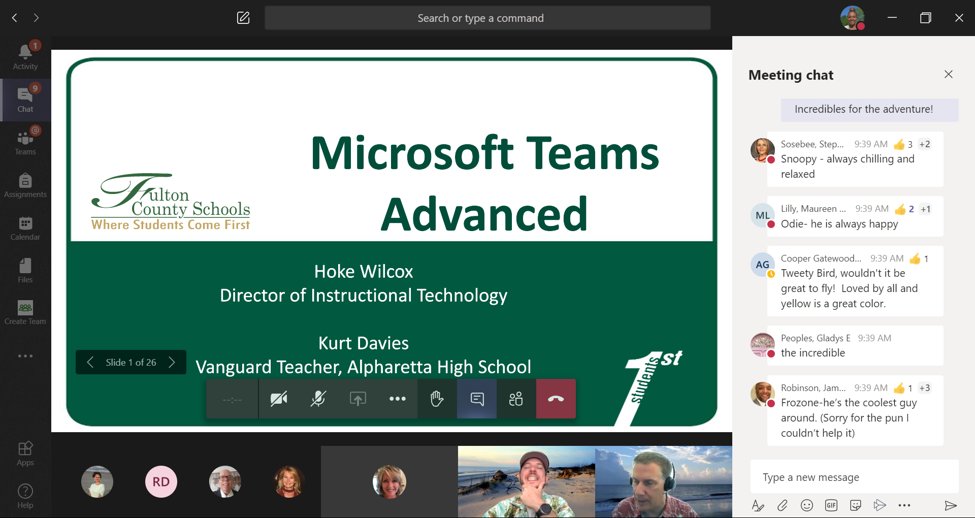Expand +3 reactions on Frozone message

tap(925, 388)
